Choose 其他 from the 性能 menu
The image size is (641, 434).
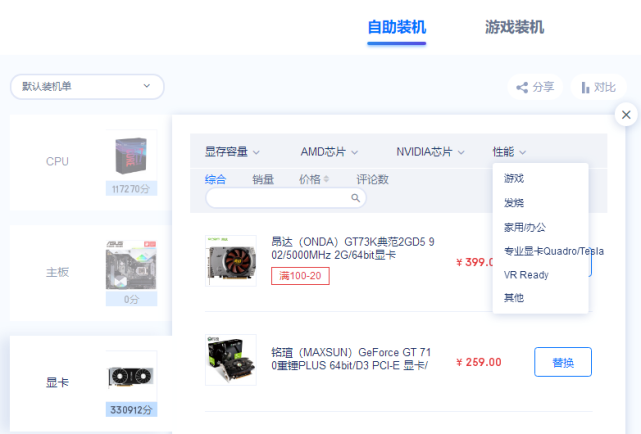point(514,298)
